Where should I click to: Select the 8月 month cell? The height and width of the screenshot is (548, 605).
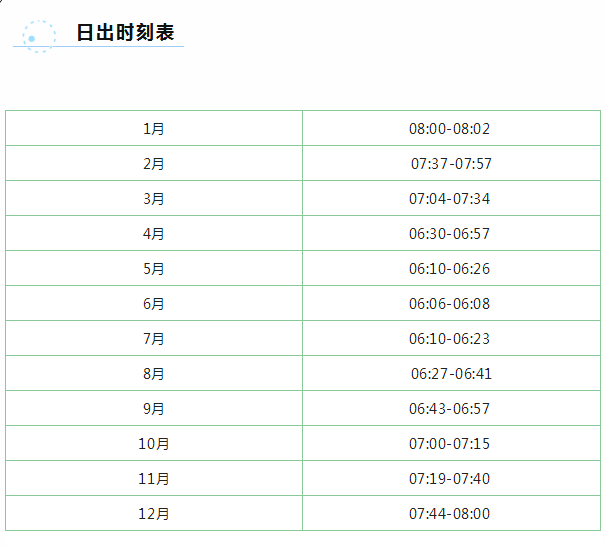point(154,373)
